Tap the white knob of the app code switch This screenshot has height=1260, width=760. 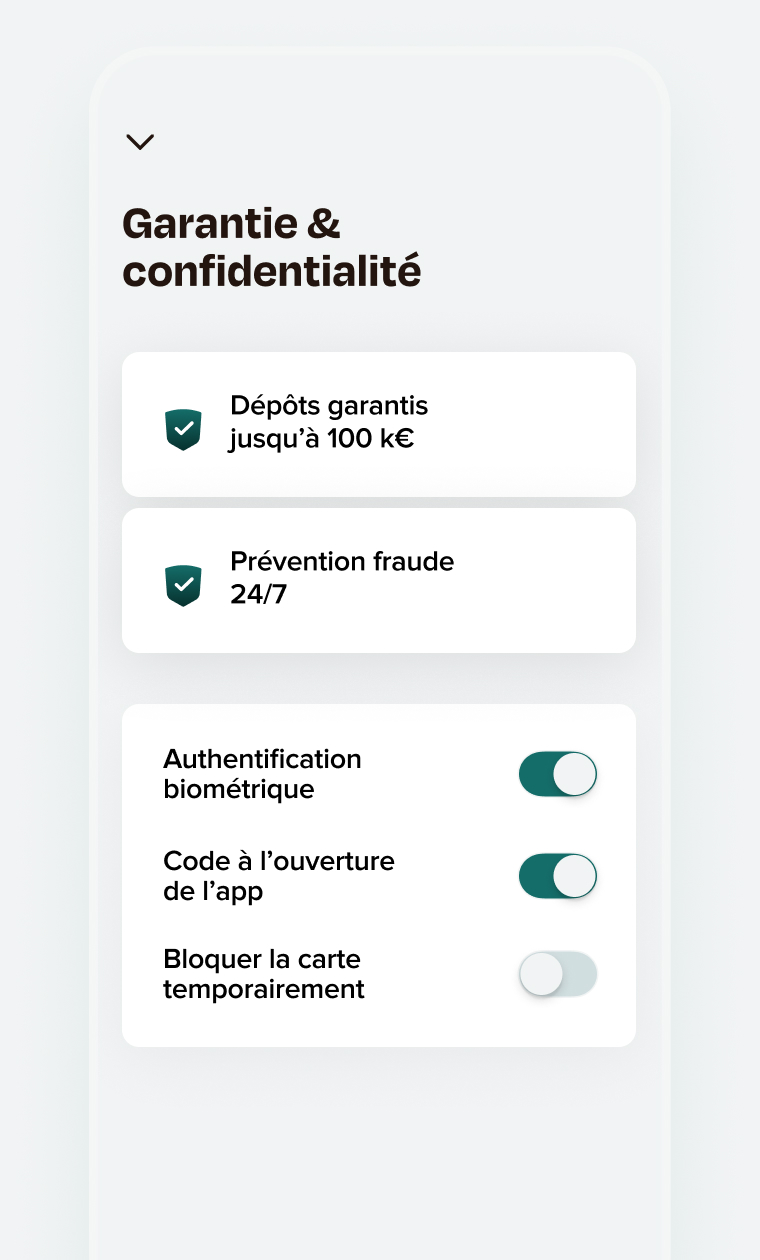pos(575,876)
